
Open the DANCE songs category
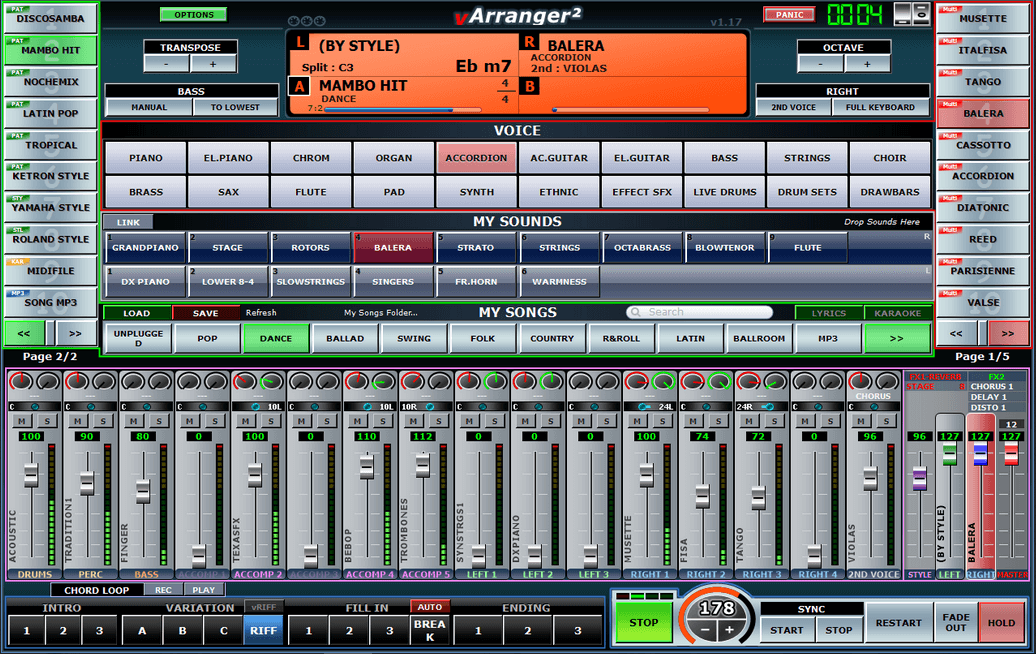pyautogui.click(x=276, y=339)
